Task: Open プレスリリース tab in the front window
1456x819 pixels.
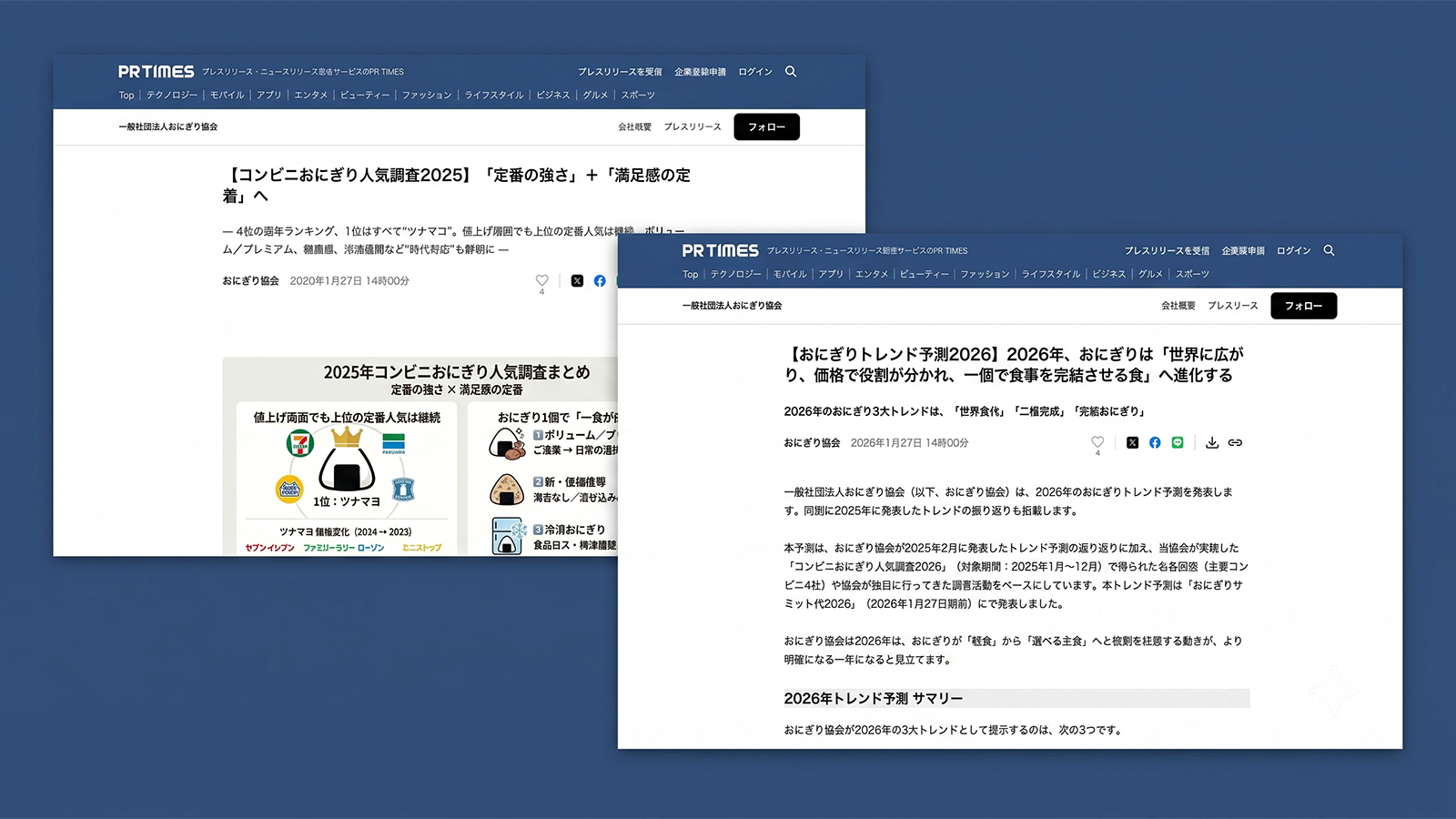Action: click(1233, 306)
